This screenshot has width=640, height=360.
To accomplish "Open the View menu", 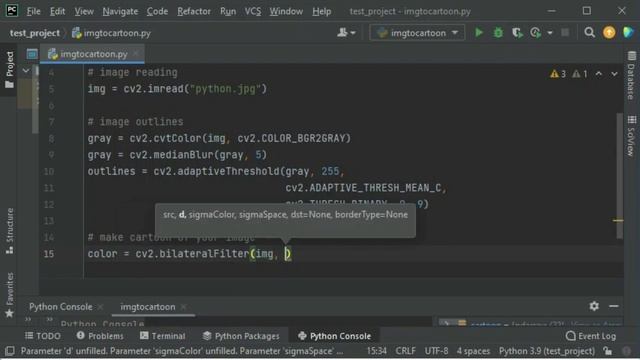I will click(84, 11).
